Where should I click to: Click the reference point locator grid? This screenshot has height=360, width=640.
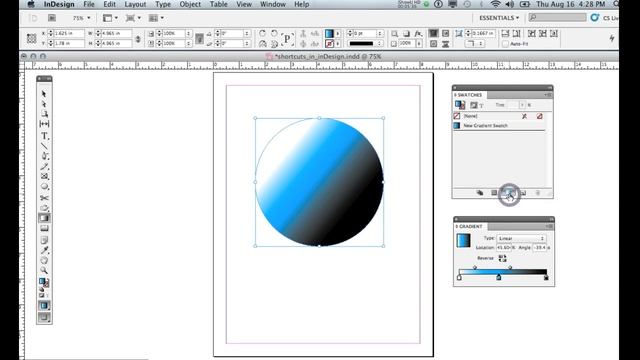point(31,38)
